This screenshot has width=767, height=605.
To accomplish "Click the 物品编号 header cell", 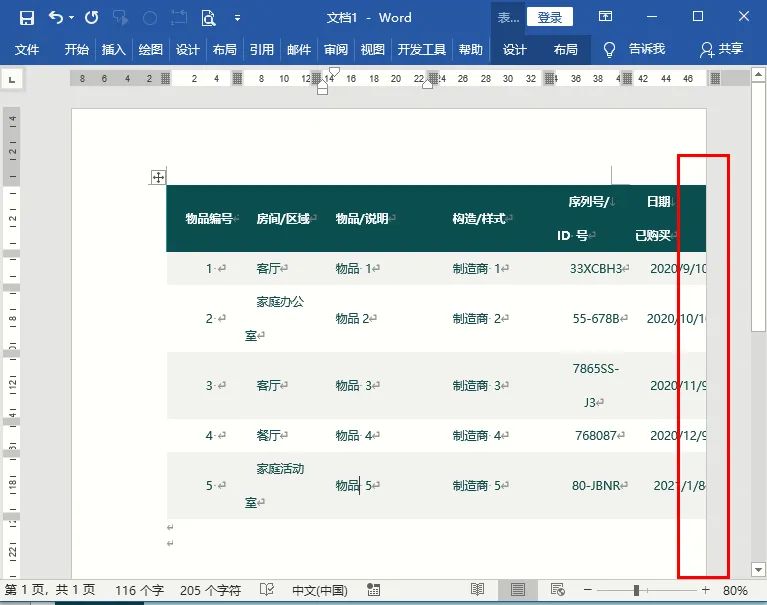I will (209, 219).
